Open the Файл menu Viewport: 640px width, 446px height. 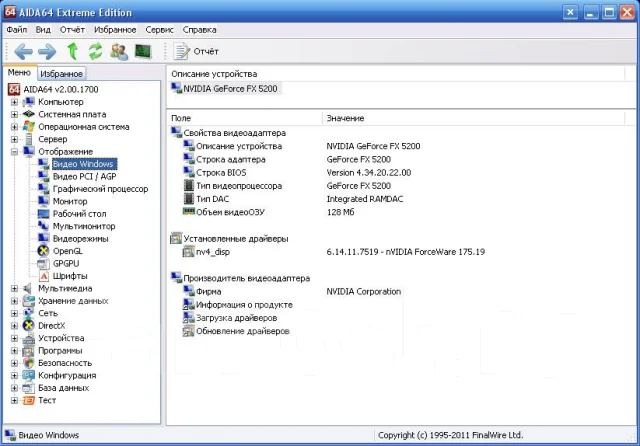tap(17, 30)
